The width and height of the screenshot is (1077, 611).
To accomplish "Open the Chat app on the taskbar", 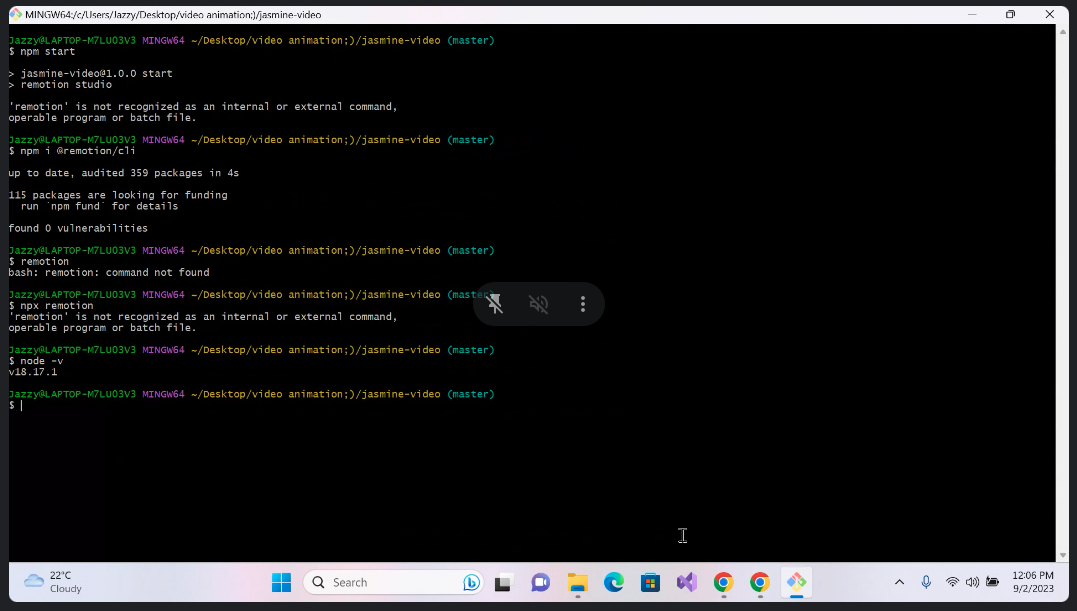I will (540, 582).
